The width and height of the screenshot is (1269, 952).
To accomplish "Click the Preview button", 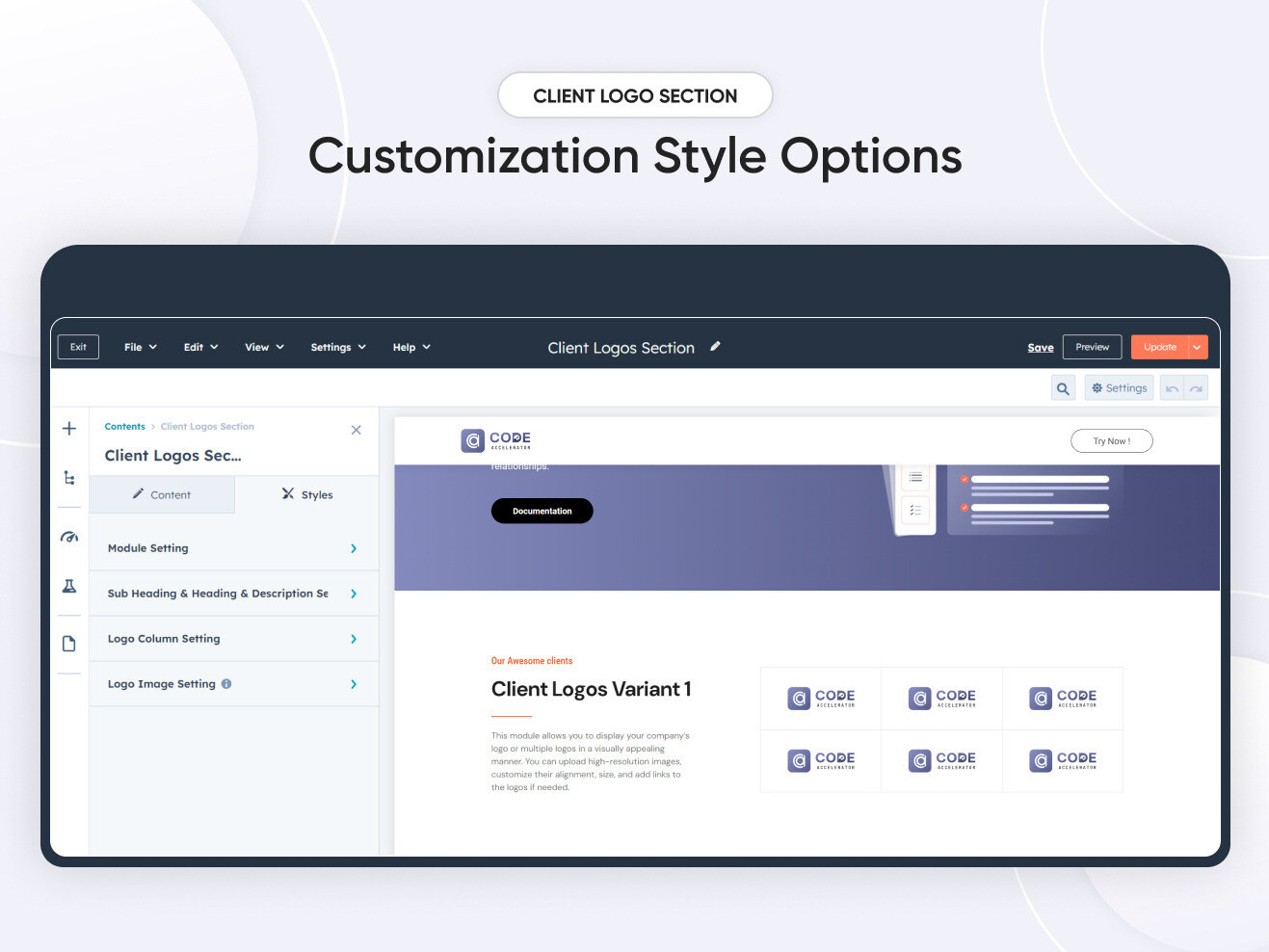I will click(1091, 346).
